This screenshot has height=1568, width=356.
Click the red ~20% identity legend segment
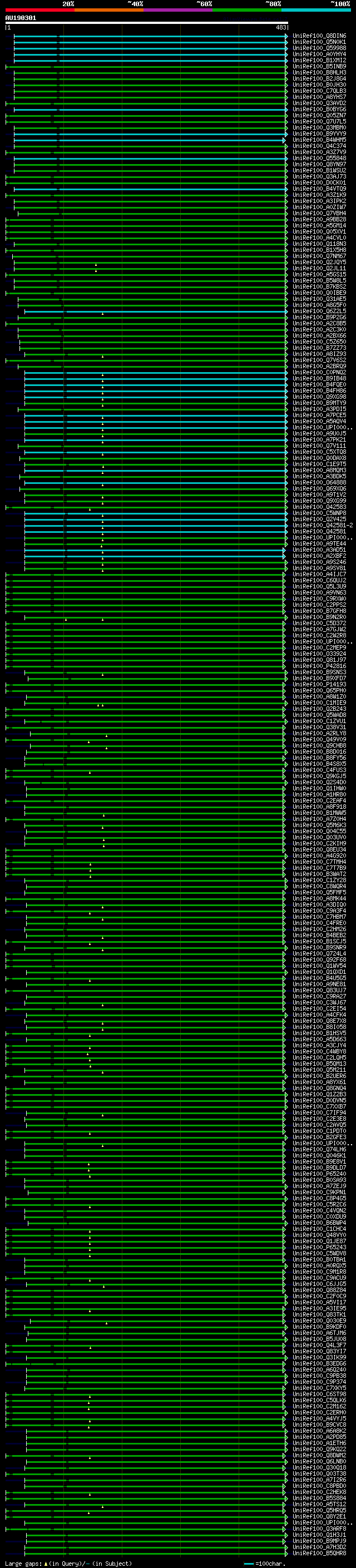[39, 11]
